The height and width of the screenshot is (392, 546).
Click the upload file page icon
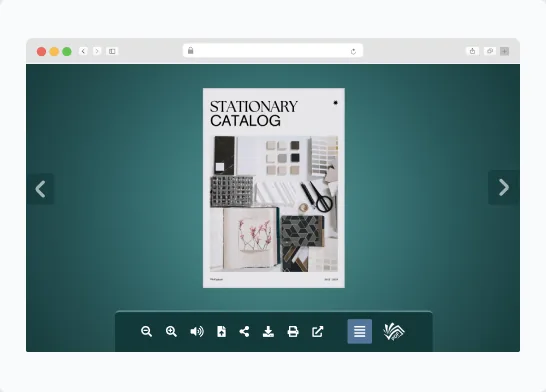pyautogui.click(x=221, y=331)
